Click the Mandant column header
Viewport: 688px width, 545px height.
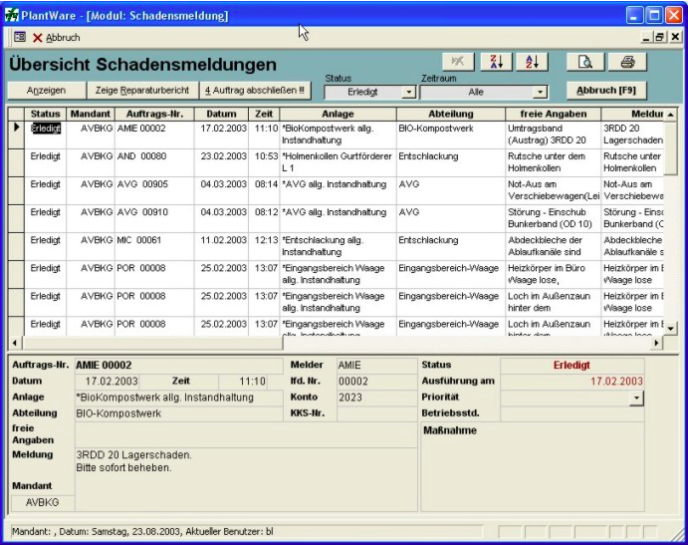click(x=90, y=114)
